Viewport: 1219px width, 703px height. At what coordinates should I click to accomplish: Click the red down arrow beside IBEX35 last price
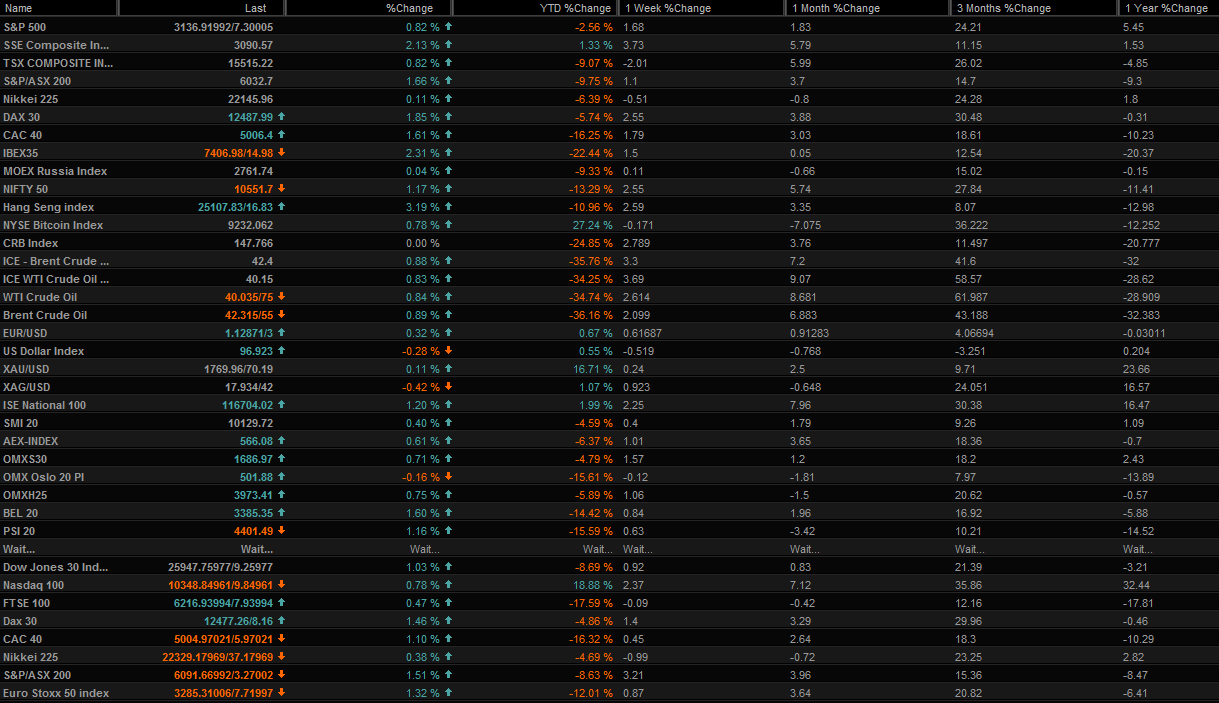click(x=281, y=153)
